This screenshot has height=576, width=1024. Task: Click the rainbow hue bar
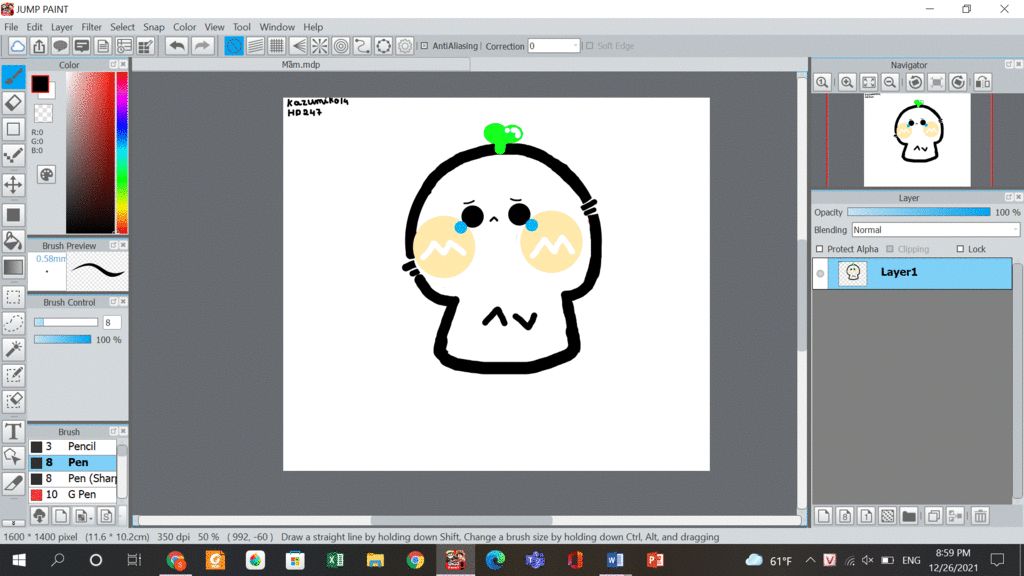point(121,152)
